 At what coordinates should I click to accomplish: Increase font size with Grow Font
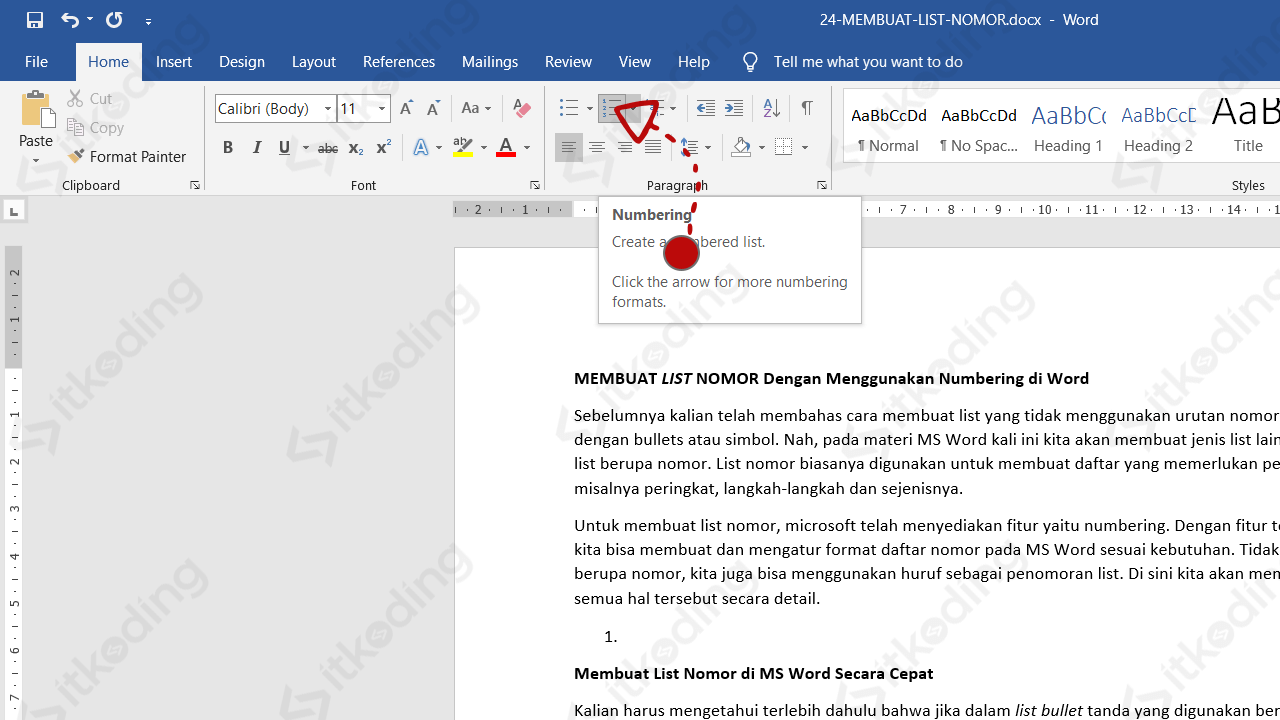tap(406, 108)
